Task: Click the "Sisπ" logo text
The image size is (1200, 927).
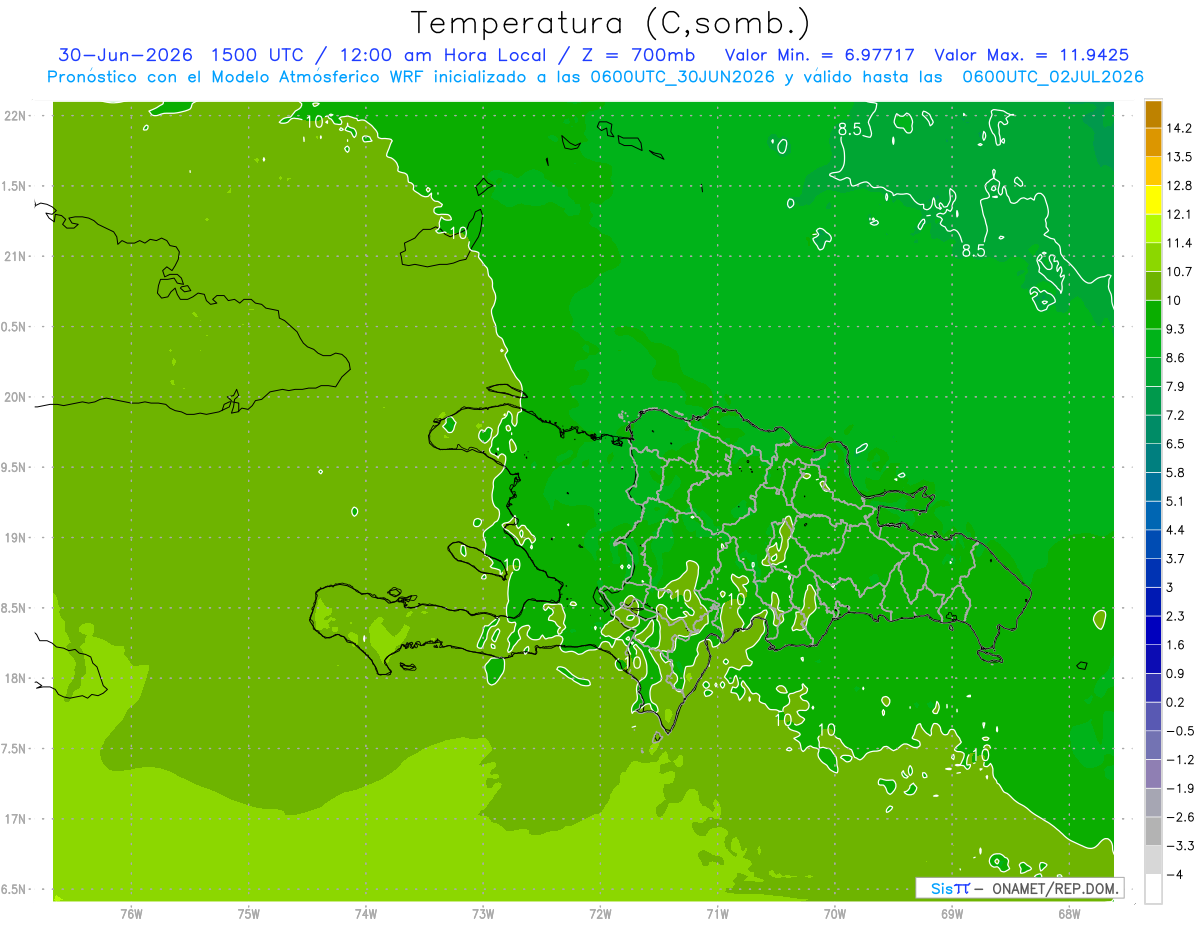Action: point(950,888)
